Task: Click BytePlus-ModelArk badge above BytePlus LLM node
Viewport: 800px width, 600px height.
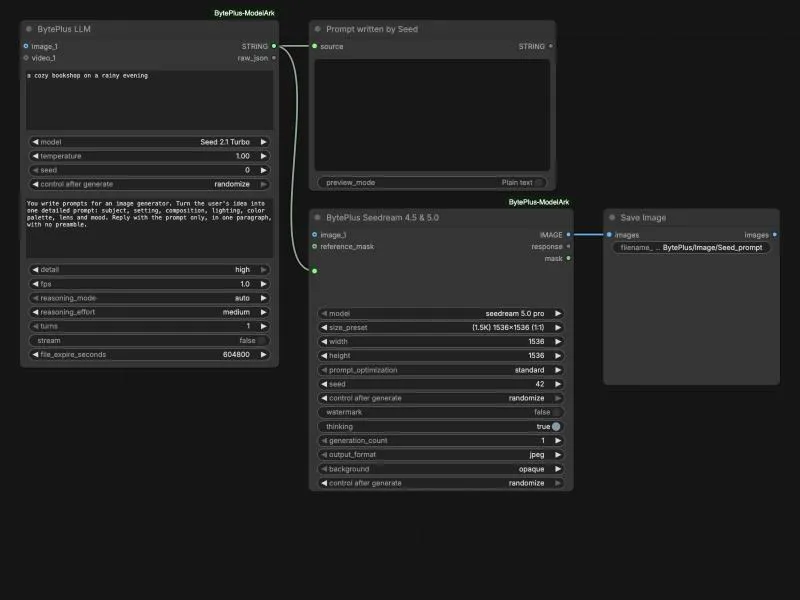Action: point(244,13)
